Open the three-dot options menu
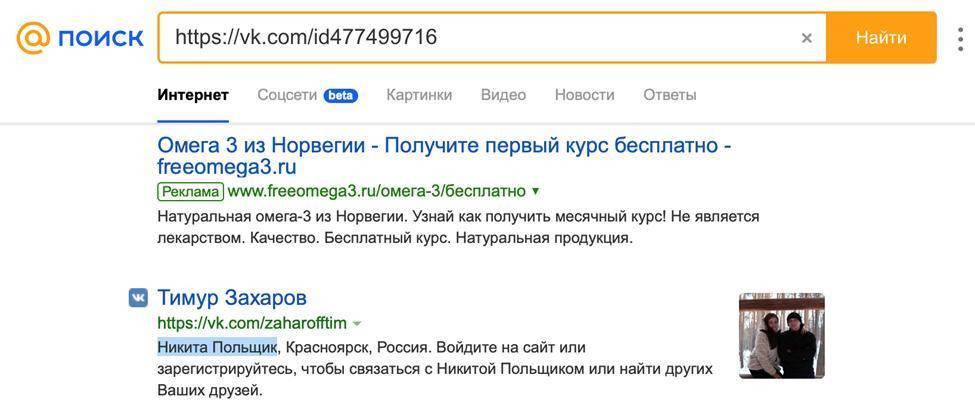The height and width of the screenshot is (418, 975). (961, 39)
